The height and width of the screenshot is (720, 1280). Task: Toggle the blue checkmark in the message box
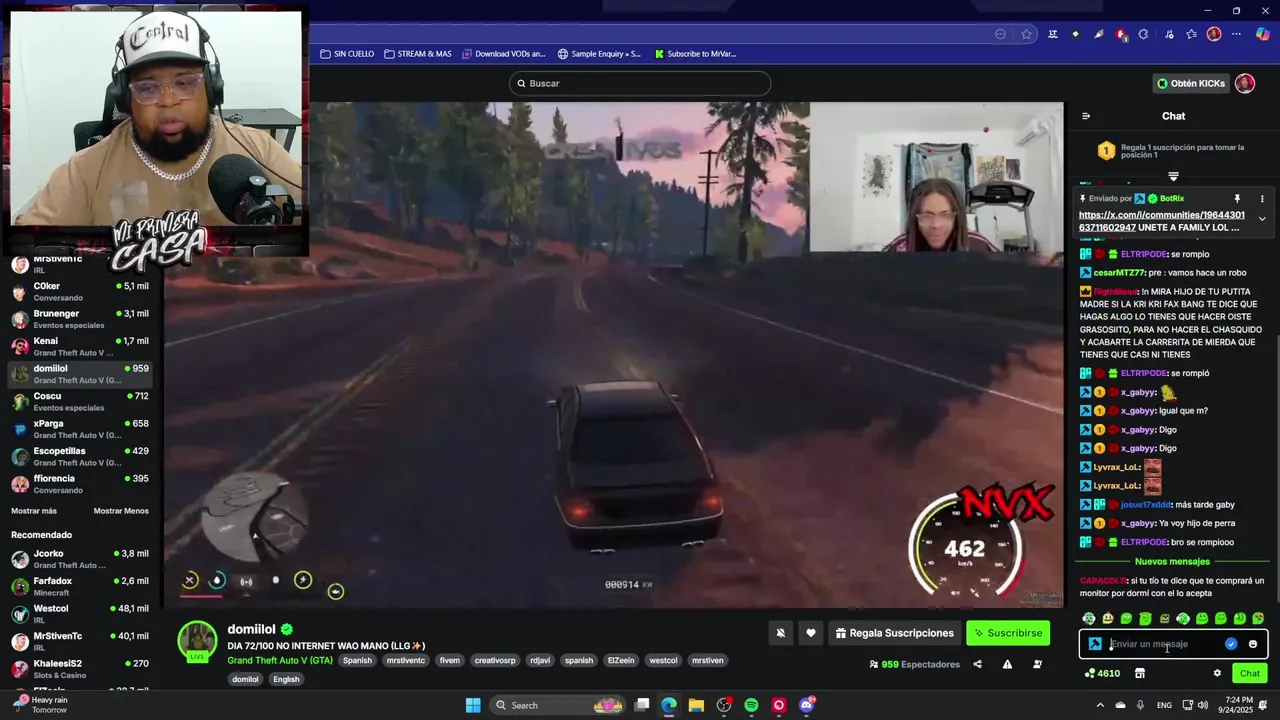point(1231,644)
